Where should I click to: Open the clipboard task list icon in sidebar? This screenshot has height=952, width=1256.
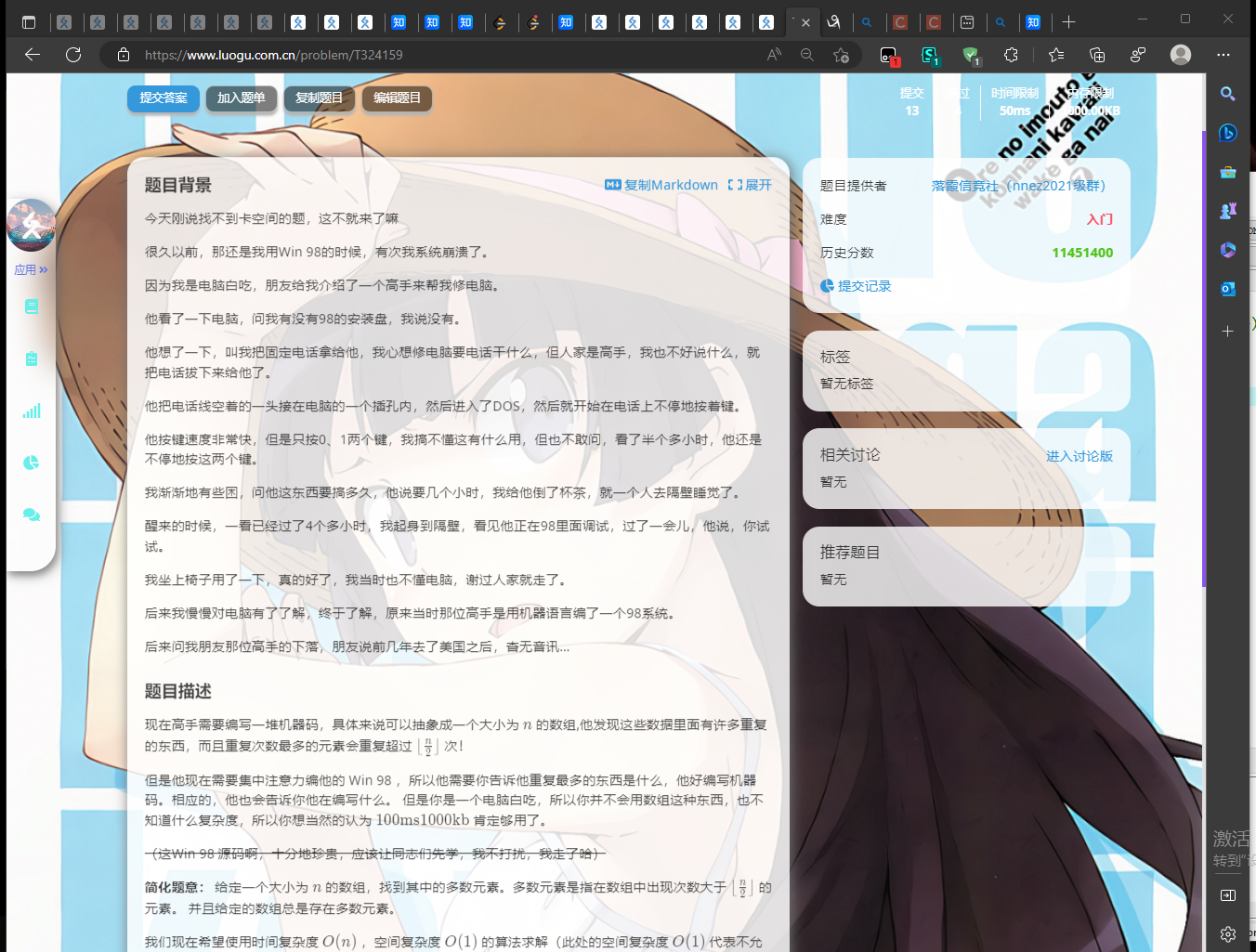32,359
